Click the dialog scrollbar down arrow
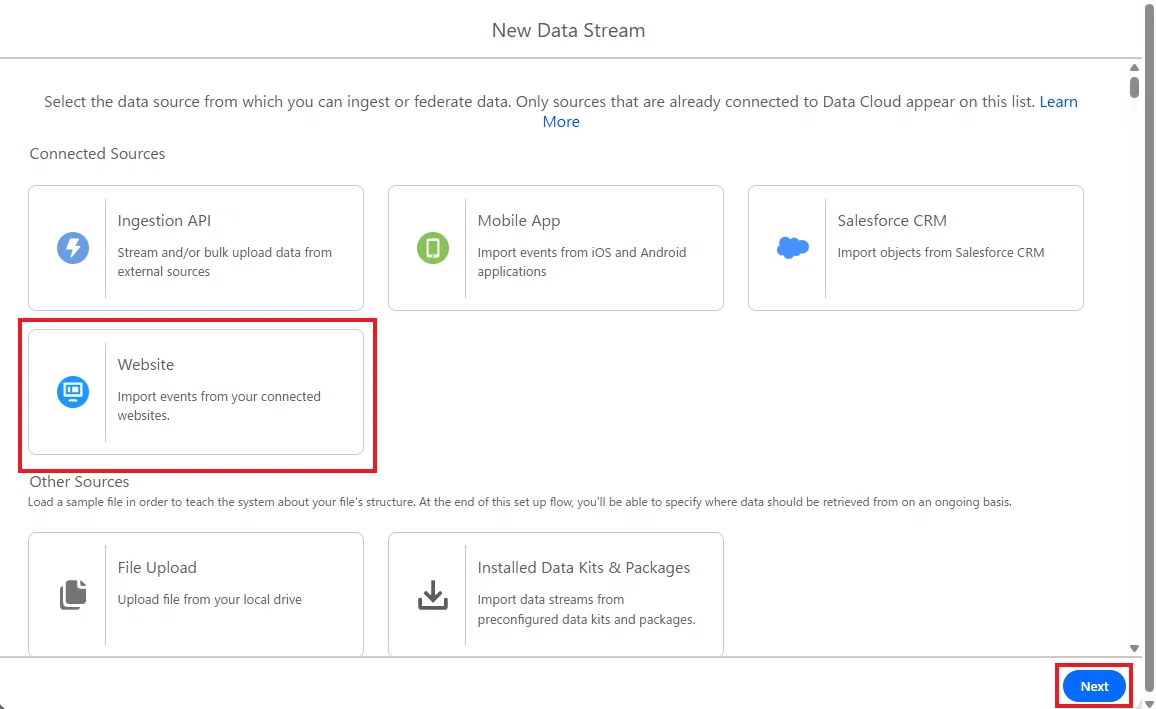 coord(1134,649)
